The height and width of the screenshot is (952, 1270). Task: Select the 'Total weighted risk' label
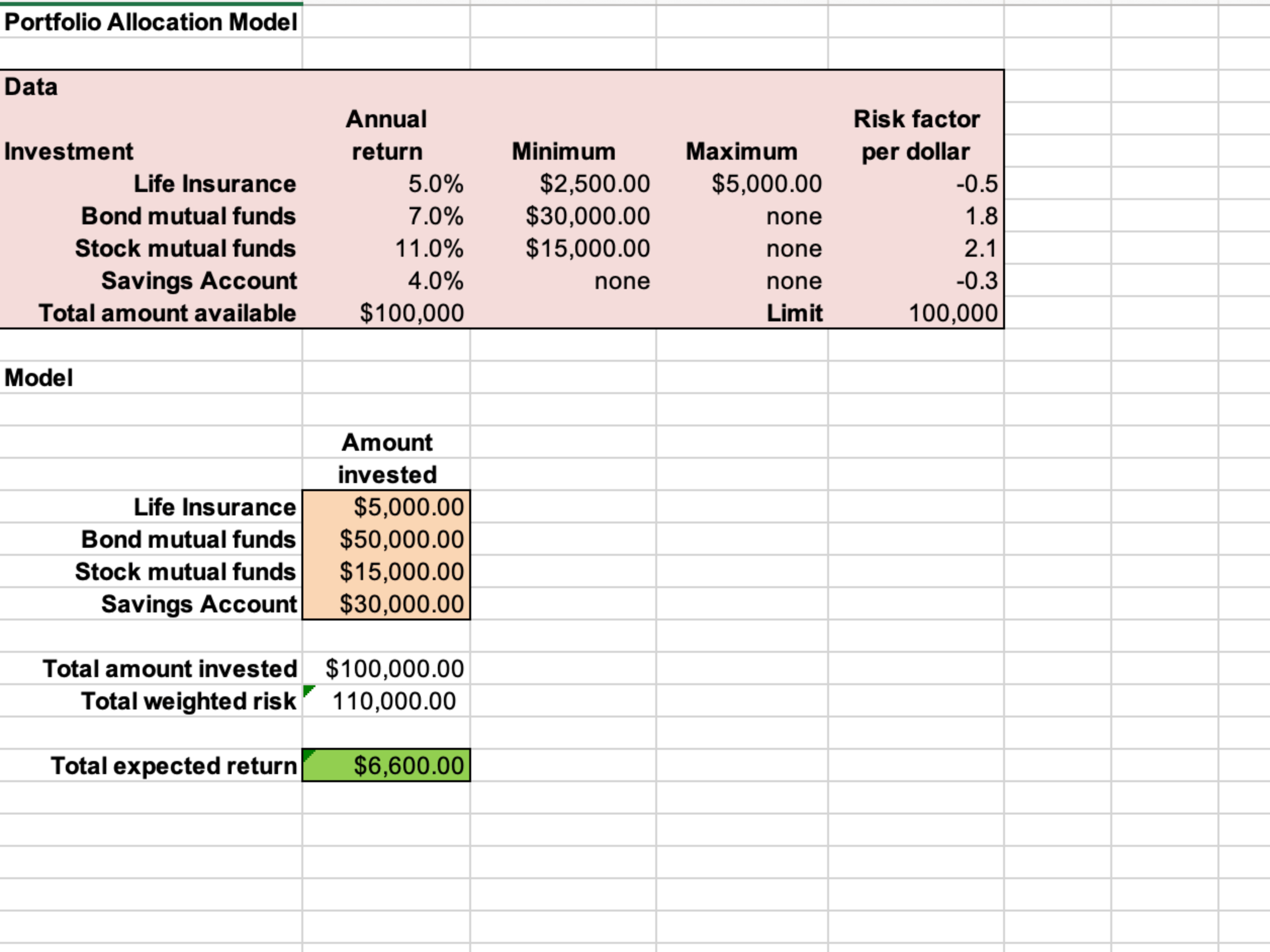(151, 701)
